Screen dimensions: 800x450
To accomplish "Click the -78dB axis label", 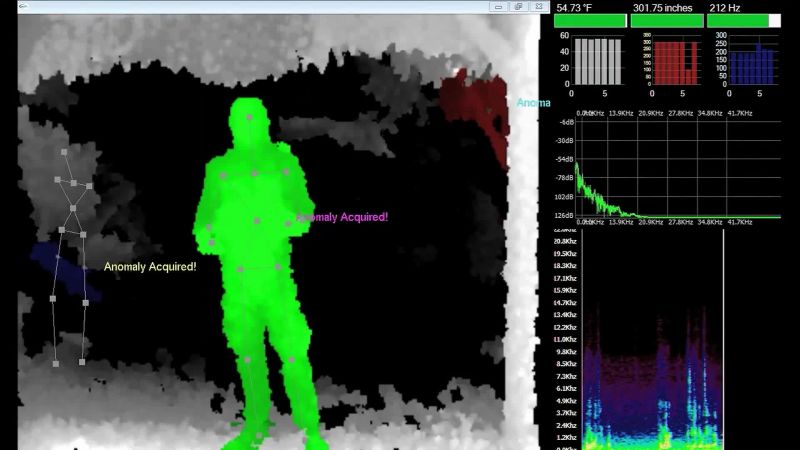I will coord(566,178).
